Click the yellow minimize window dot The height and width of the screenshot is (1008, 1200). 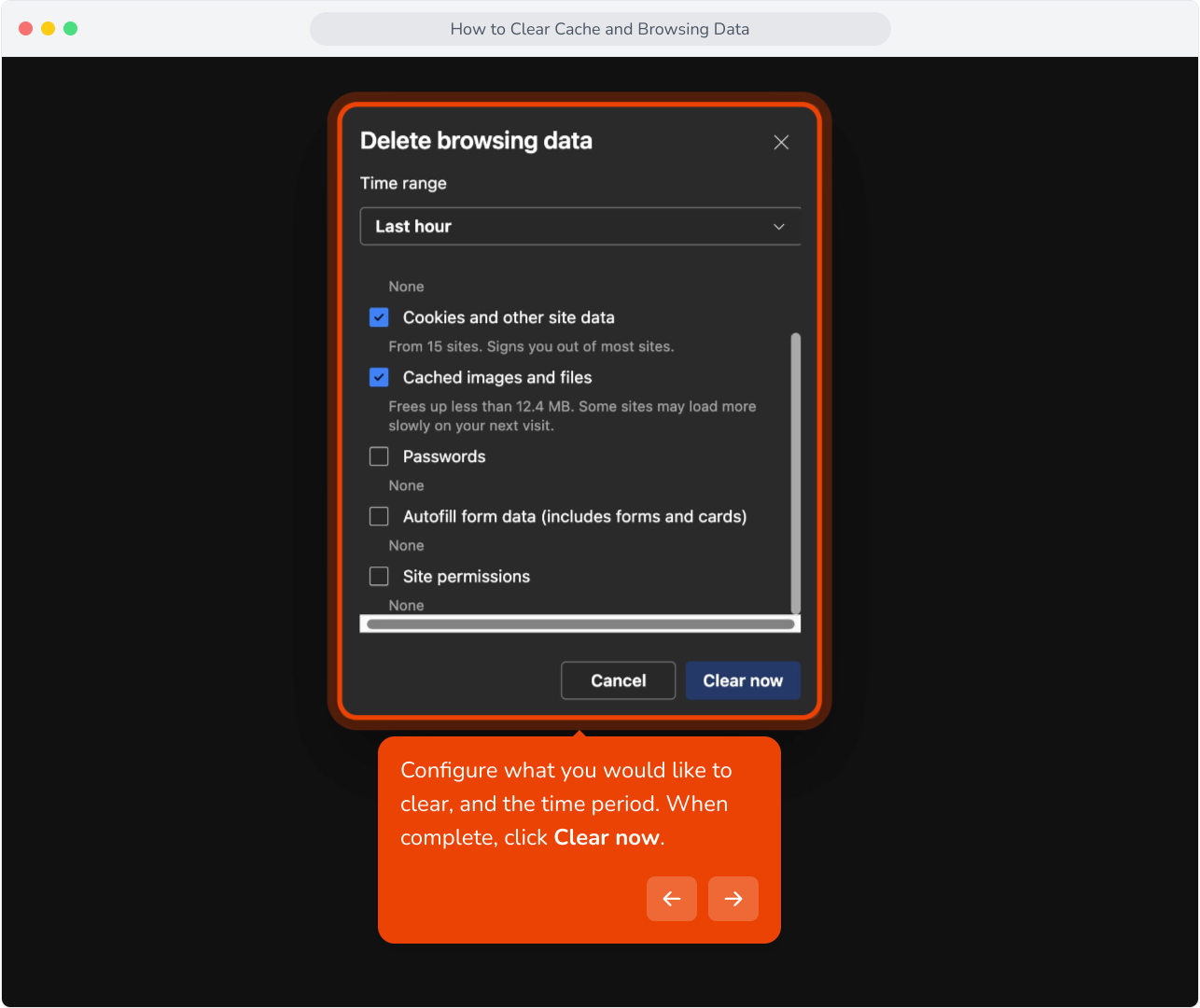48,29
